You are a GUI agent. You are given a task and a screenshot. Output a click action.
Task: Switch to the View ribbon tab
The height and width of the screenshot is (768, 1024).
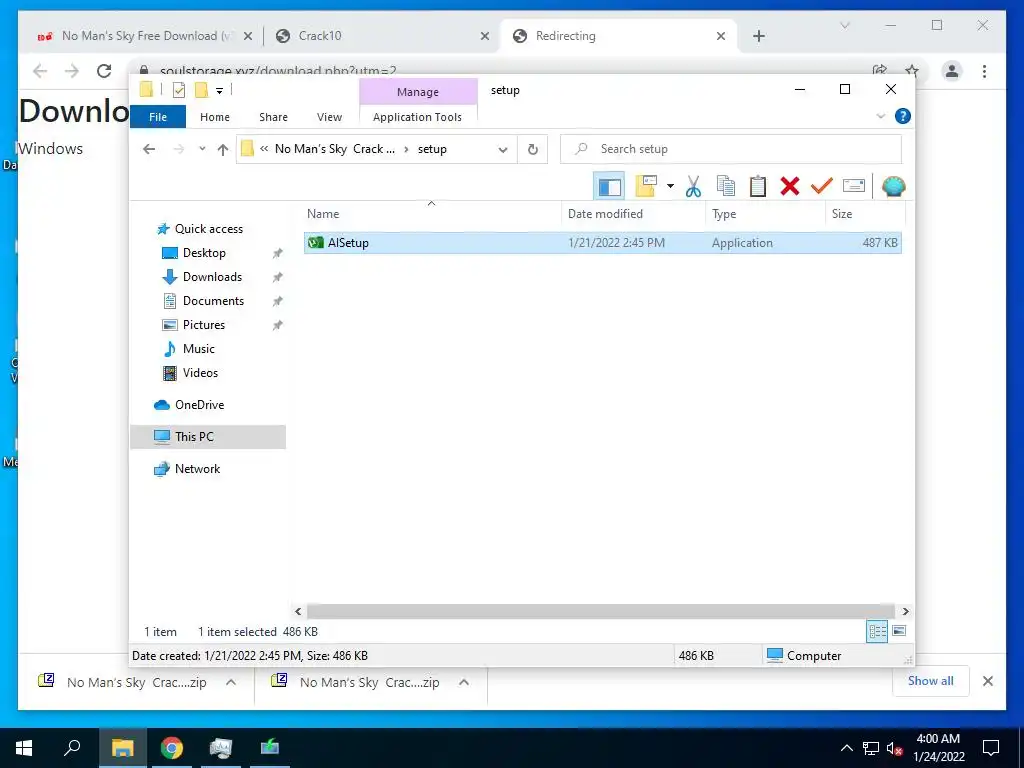click(x=329, y=117)
